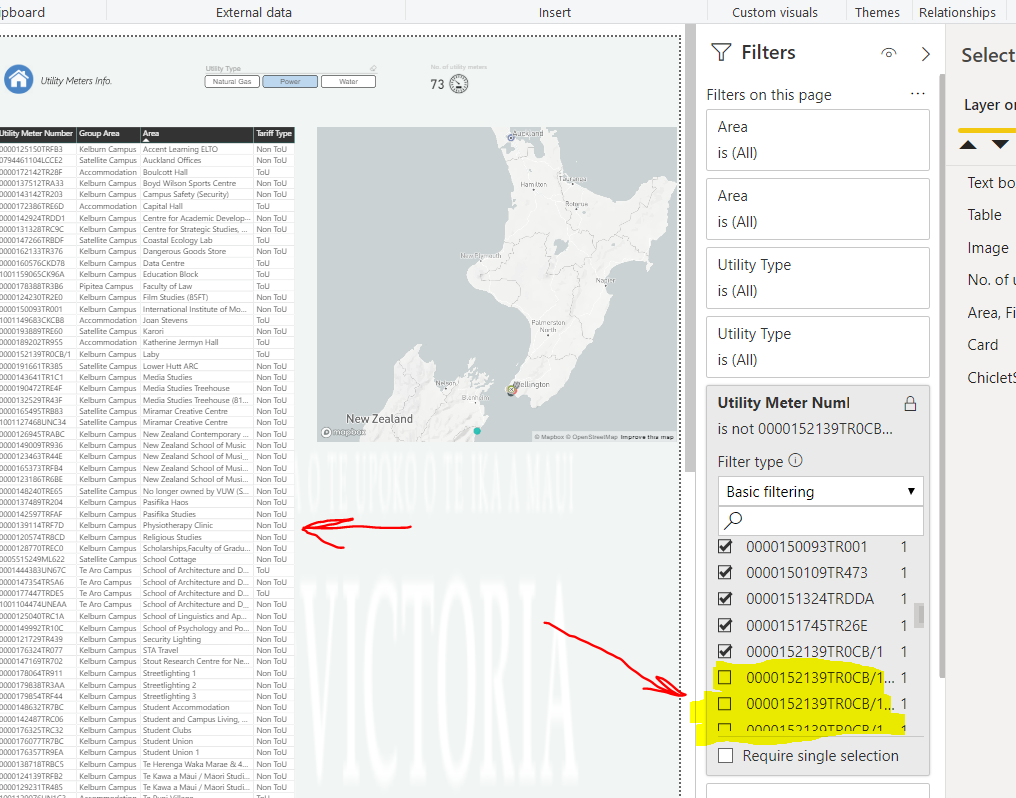Image resolution: width=1016 pixels, height=798 pixels.
Task: Move layer up with triangle arrow
Action: (968, 144)
